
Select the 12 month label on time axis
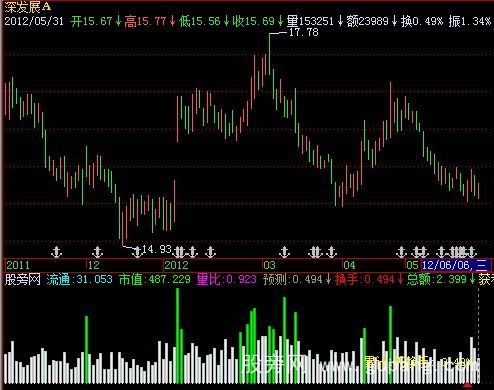click(x=94, y=265)
